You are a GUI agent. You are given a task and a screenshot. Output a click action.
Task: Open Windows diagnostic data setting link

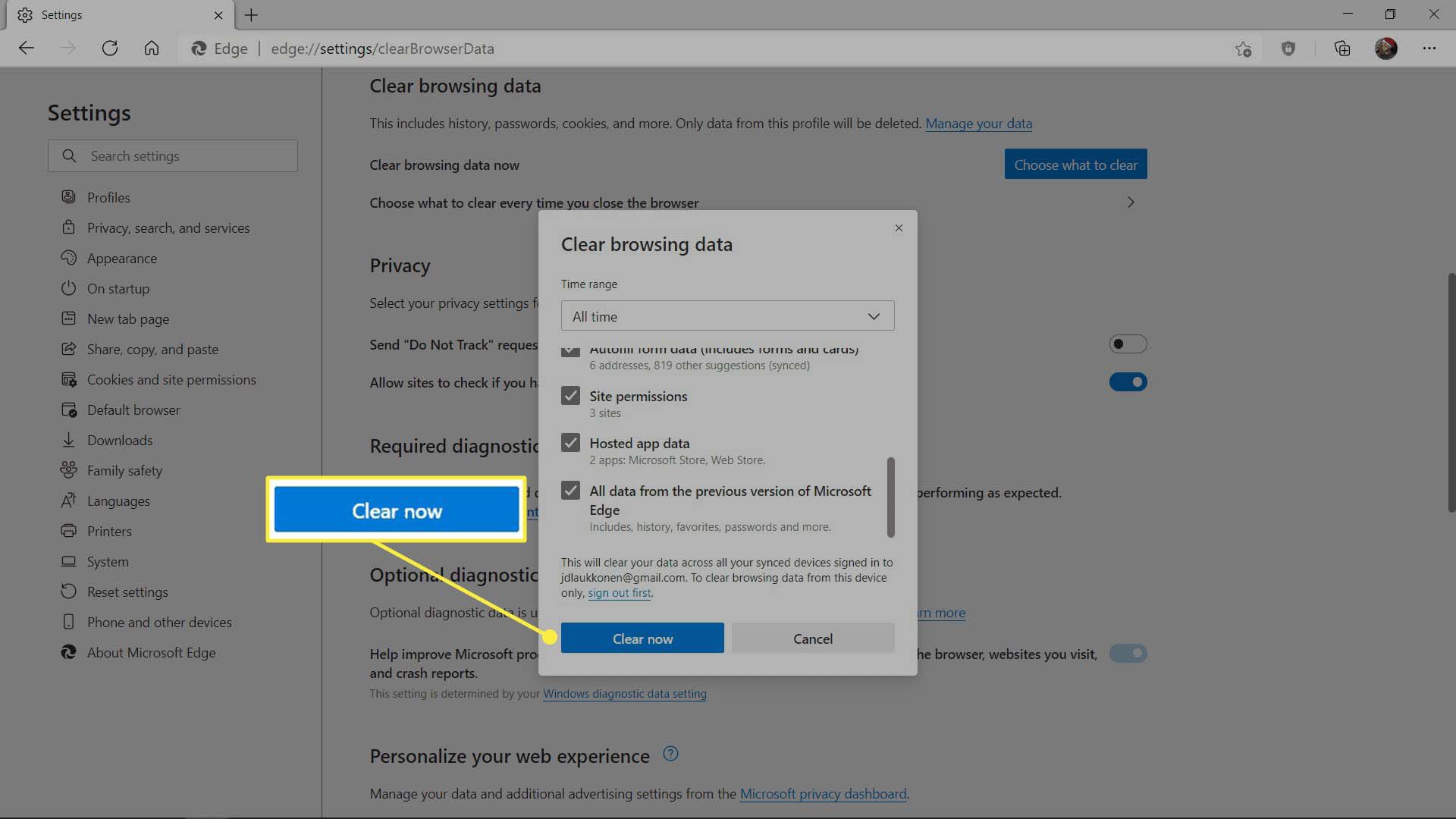[x=624, y=693]
